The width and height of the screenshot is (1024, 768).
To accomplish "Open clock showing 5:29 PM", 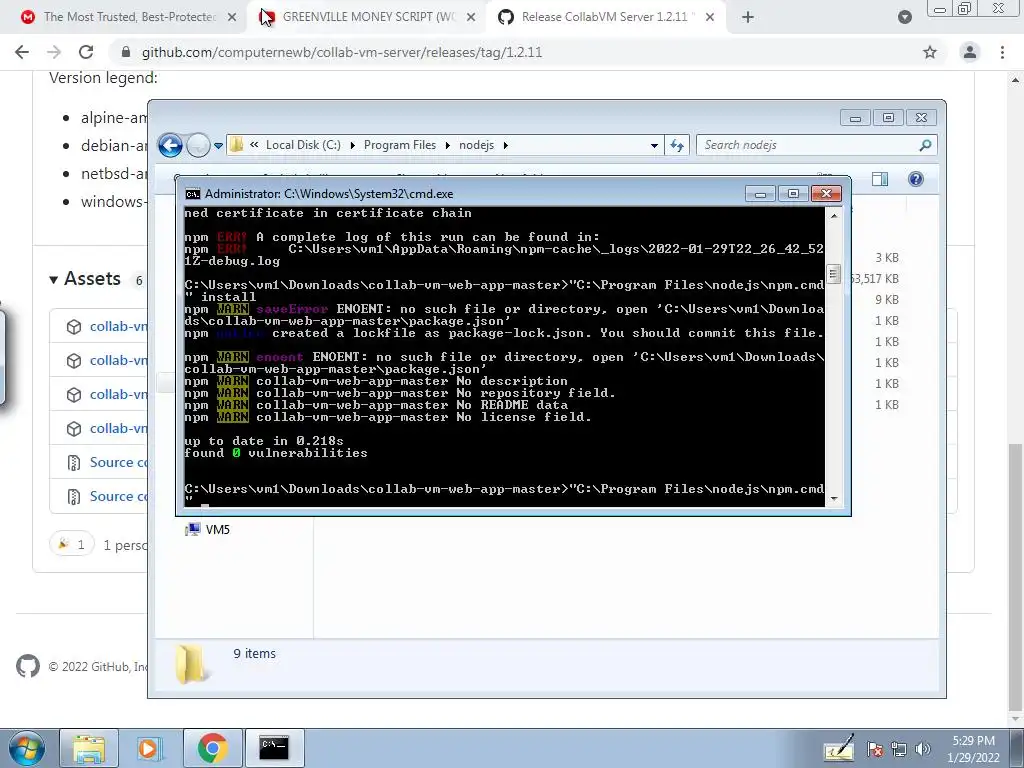I will 973,749.
